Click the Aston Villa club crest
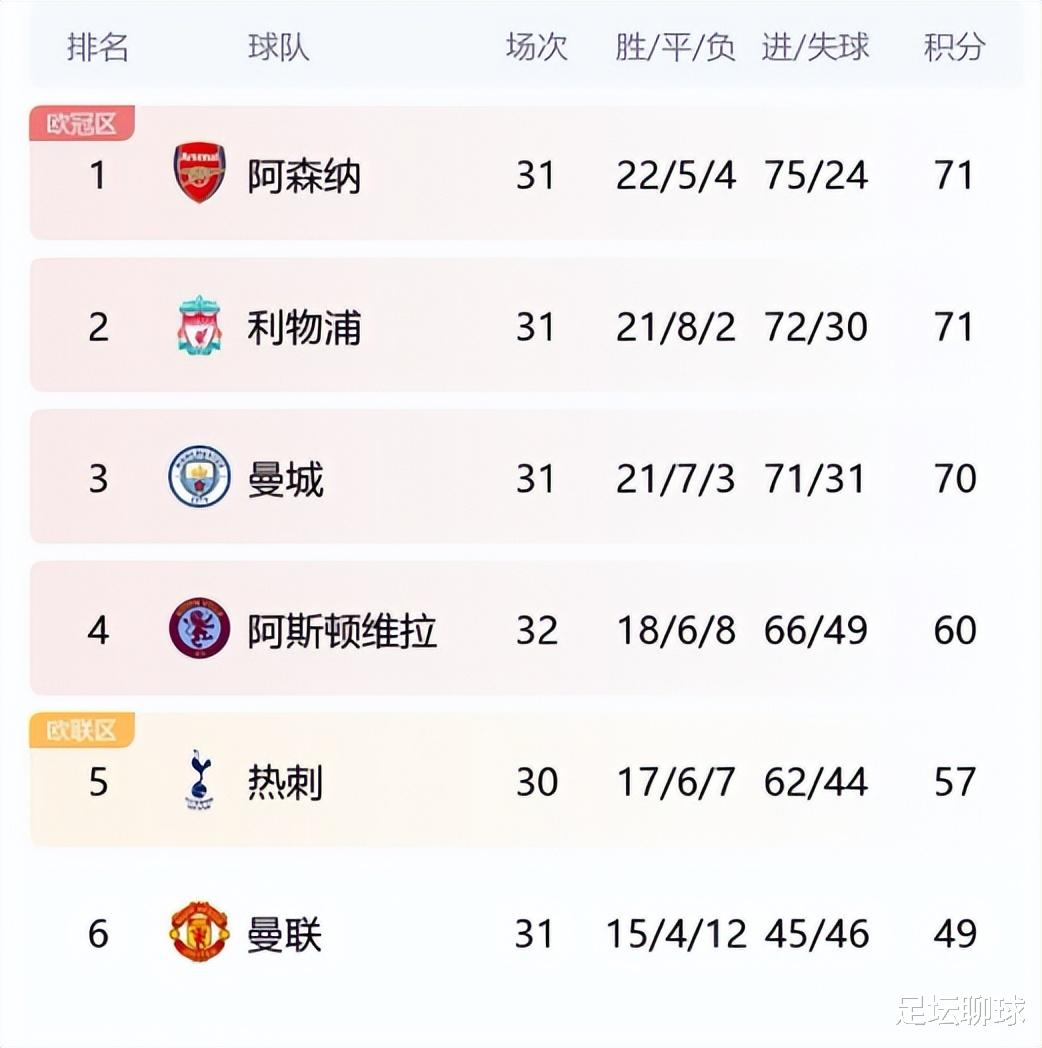 [199, 628]
